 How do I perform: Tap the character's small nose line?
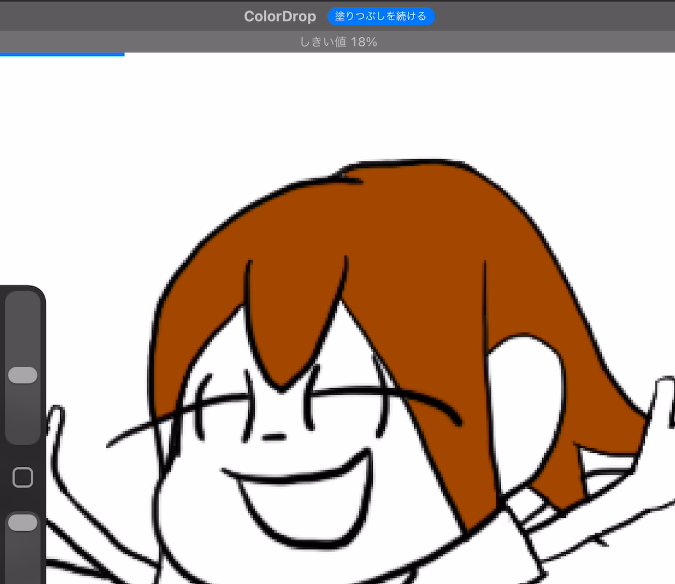pos(273,438)
